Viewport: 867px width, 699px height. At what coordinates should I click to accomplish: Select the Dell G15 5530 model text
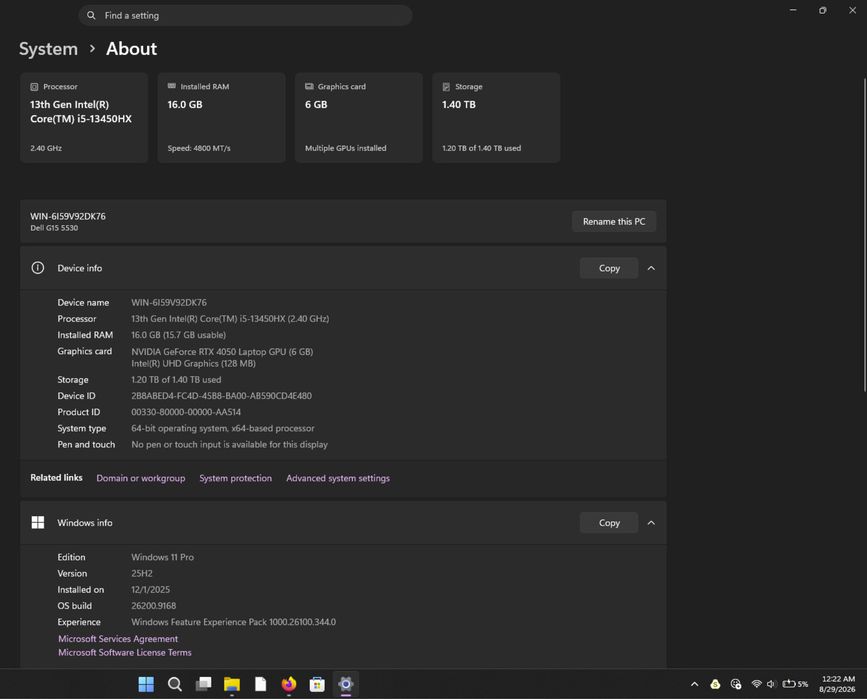[x=54, y=228]
